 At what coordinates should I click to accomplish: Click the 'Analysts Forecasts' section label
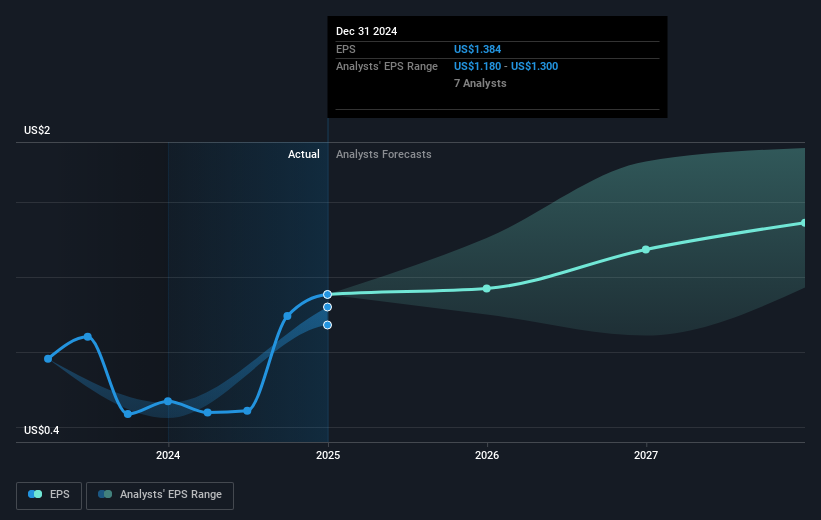pos(384,154)
